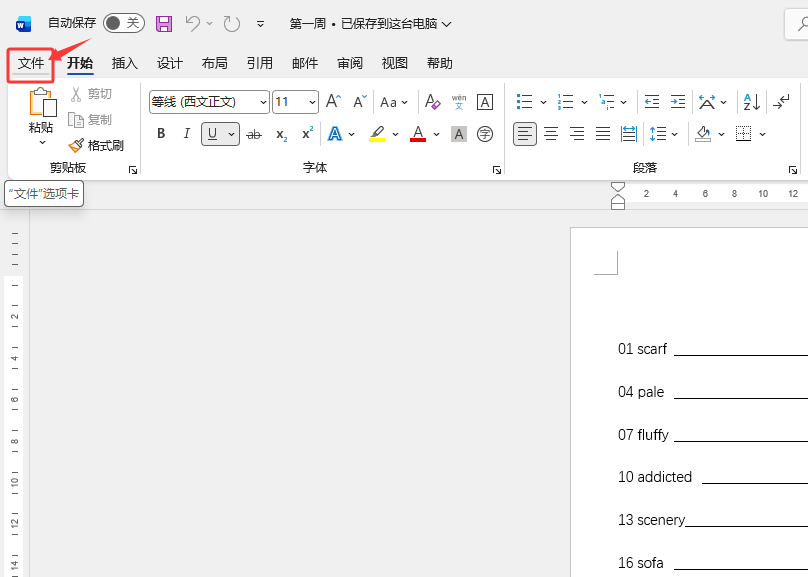Screen dimensions: 808x577
Task: Clear all formatting icon
Action: 432,102
